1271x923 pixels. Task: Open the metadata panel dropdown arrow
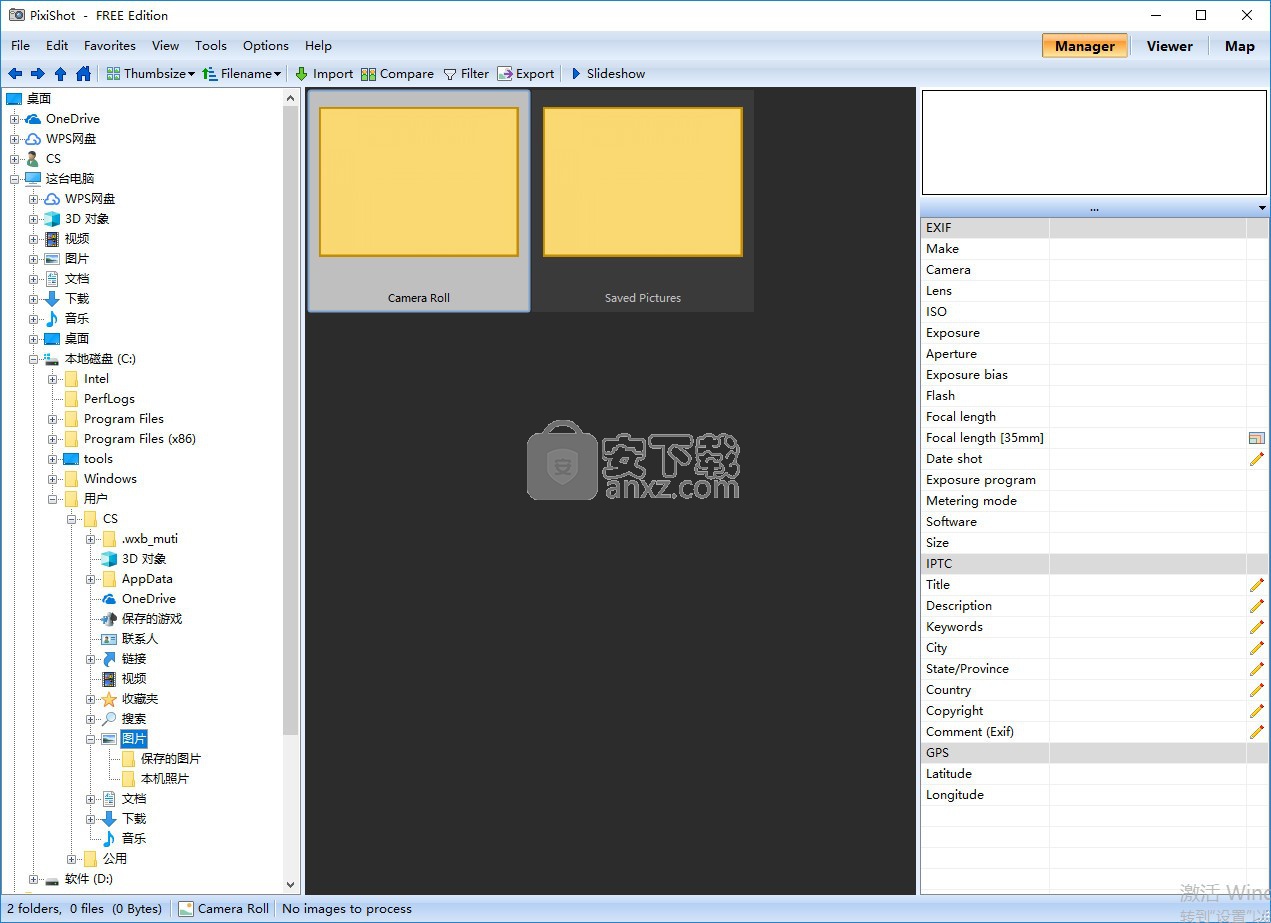coord(1264,208)
